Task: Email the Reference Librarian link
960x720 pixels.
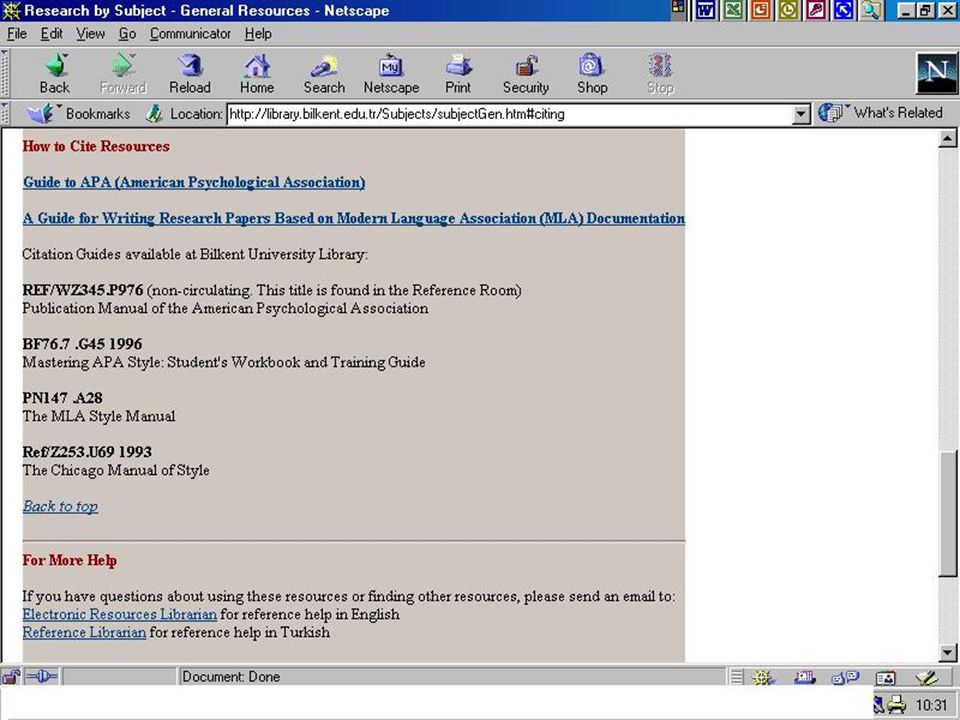Action: [84, 632]
